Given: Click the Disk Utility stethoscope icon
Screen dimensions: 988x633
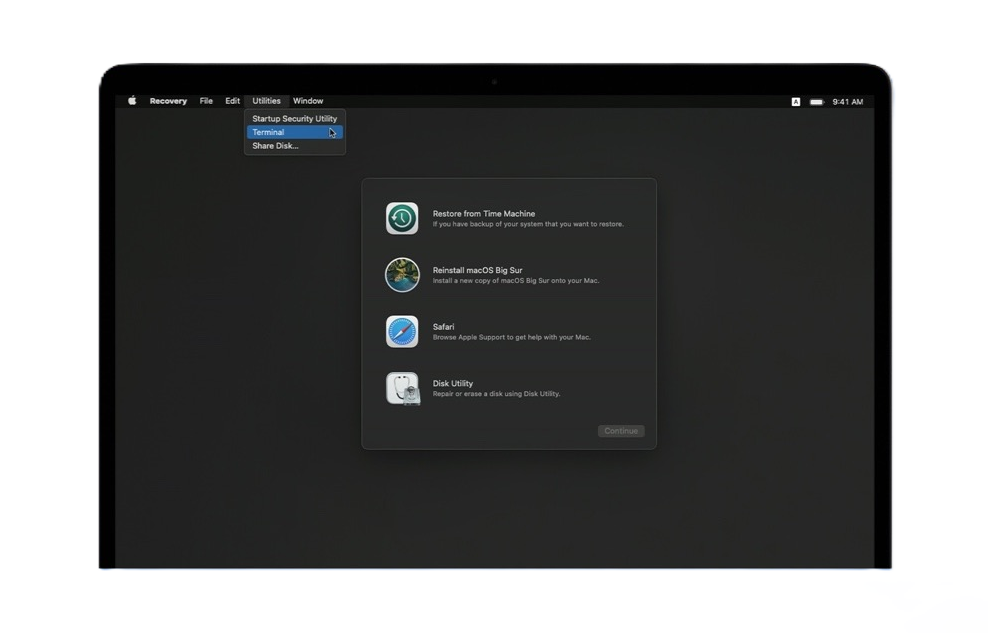Looking at the screenshot, I should coord(403,388).
